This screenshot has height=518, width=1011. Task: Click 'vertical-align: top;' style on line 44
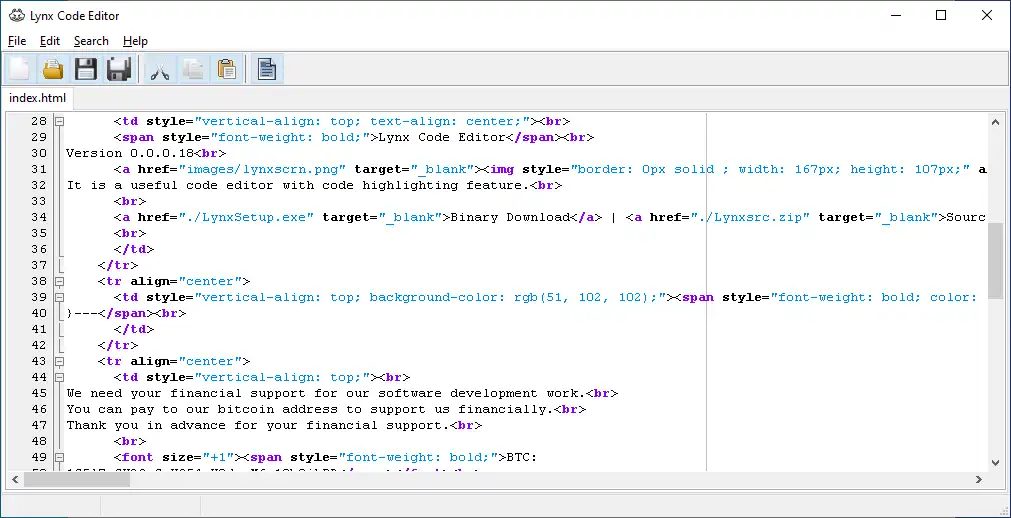[x=282, y=377]
